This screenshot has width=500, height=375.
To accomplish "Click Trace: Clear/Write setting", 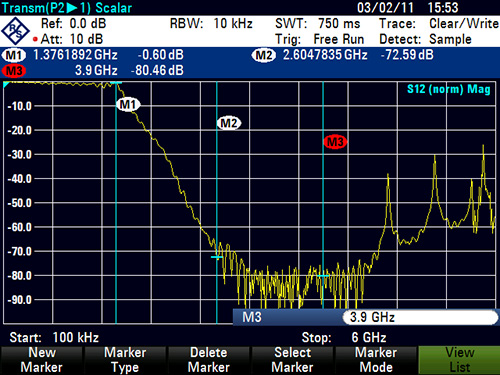I will [439, 24].
